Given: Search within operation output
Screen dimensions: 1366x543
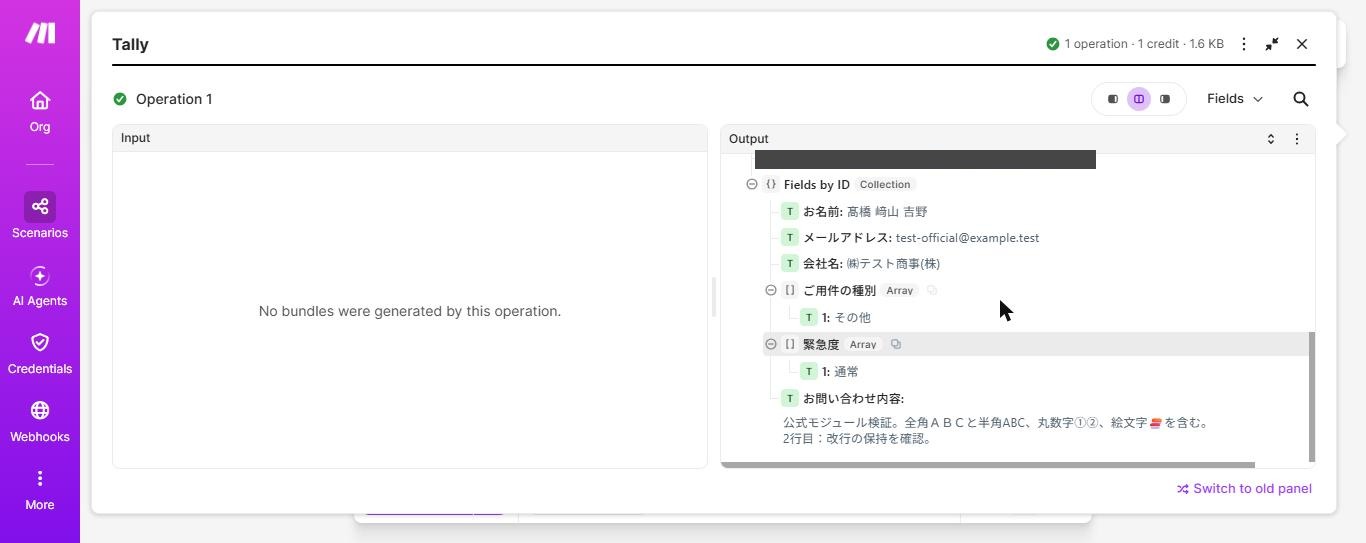Looking at the screenshot, I should click(1301, 99).
